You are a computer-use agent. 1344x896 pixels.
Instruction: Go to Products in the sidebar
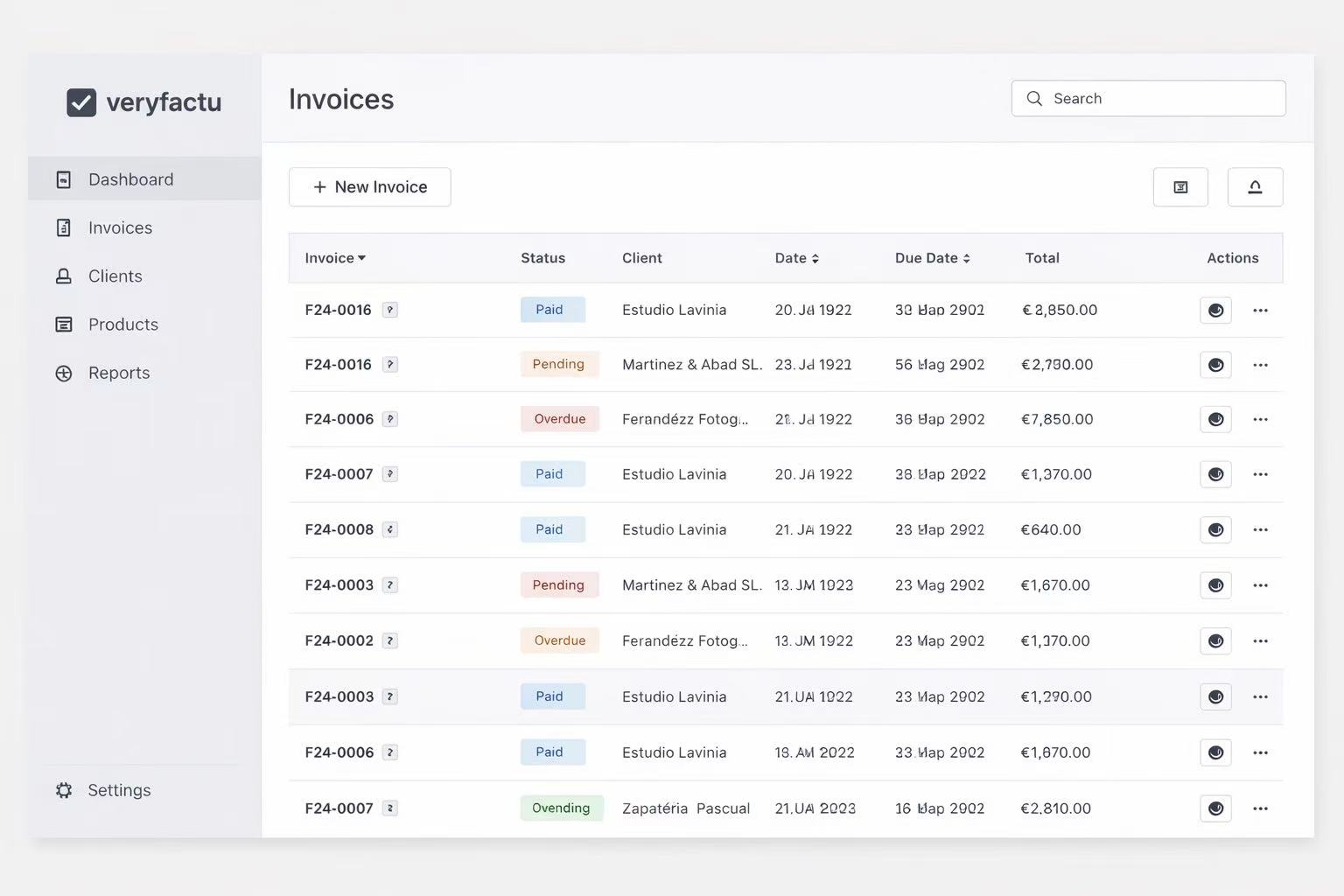point(122,325)
